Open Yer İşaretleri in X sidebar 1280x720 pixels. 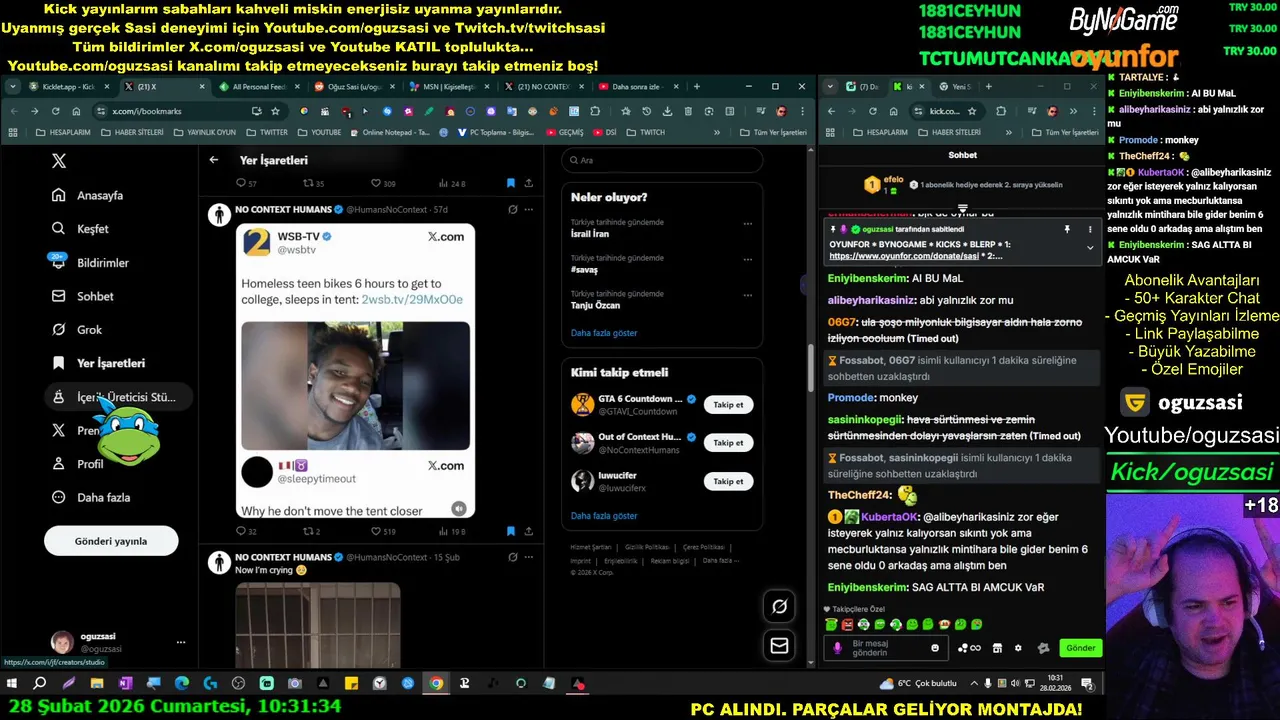coord(98,364)
